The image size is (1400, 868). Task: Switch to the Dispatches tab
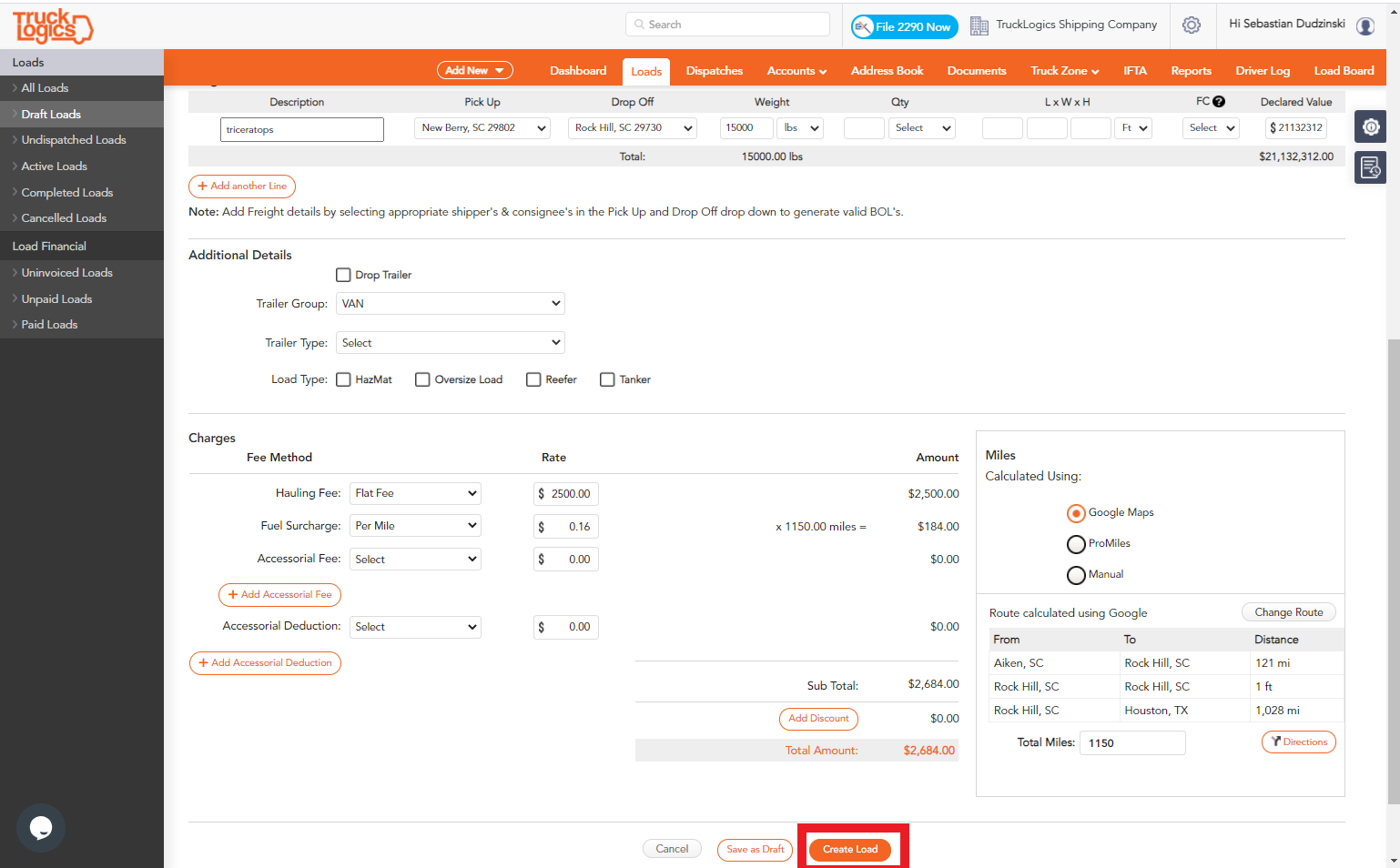(x=715, y=71)
